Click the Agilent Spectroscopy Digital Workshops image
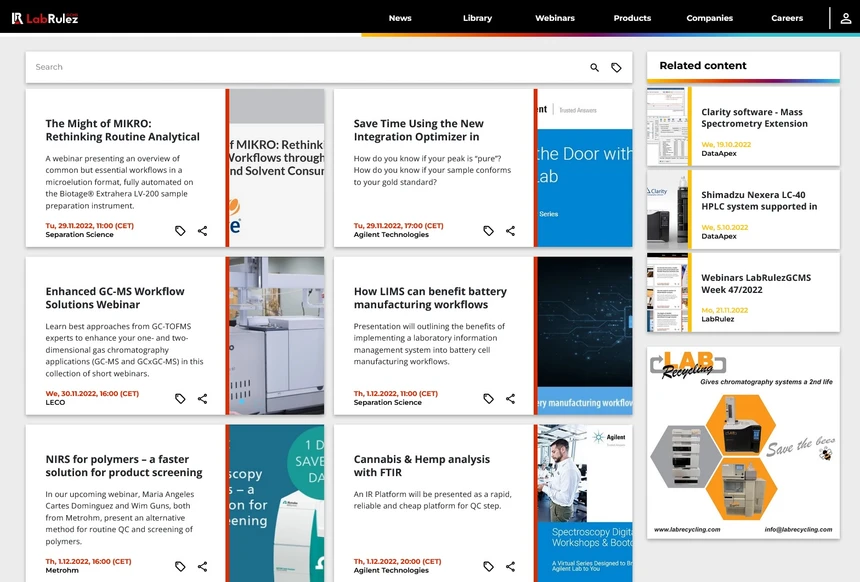The height and width of the screenshot is (582, 860). point(585,503)
